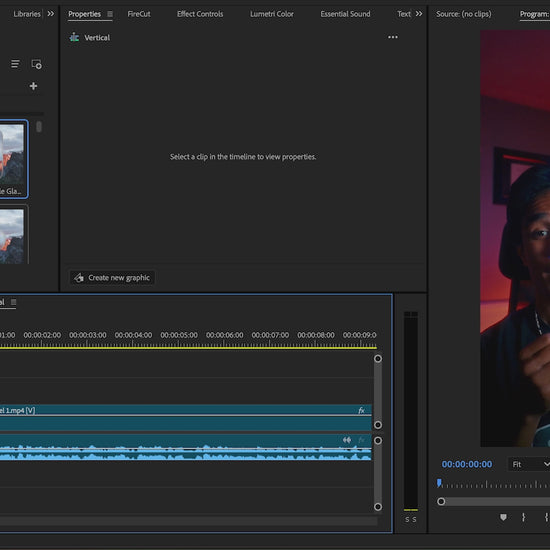This screenshot has height=550, width=550.
Task: Open the Effect Controls tab
Action: 200,14
